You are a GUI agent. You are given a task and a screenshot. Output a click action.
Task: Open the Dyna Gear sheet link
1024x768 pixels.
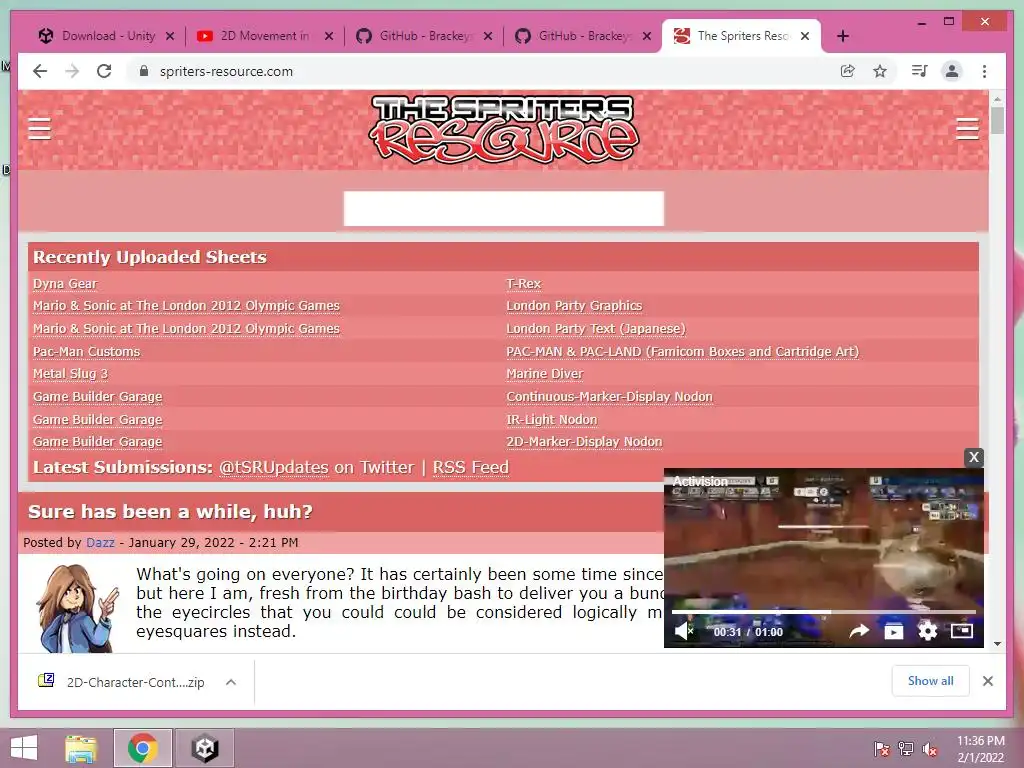pos(65,283)
